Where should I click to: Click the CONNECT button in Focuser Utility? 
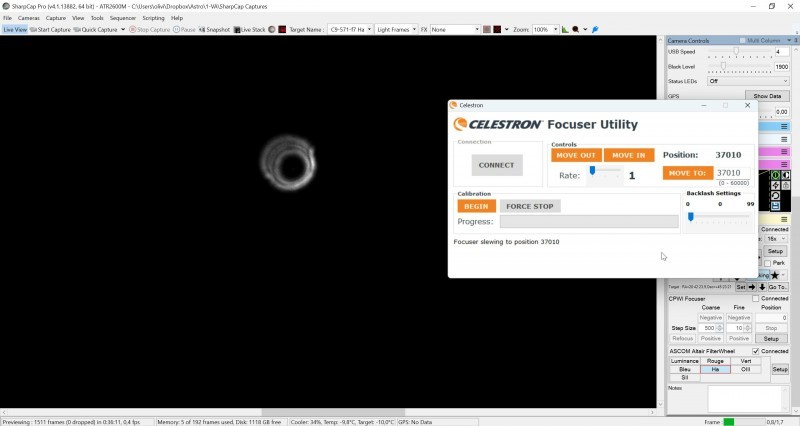point(497,165)
